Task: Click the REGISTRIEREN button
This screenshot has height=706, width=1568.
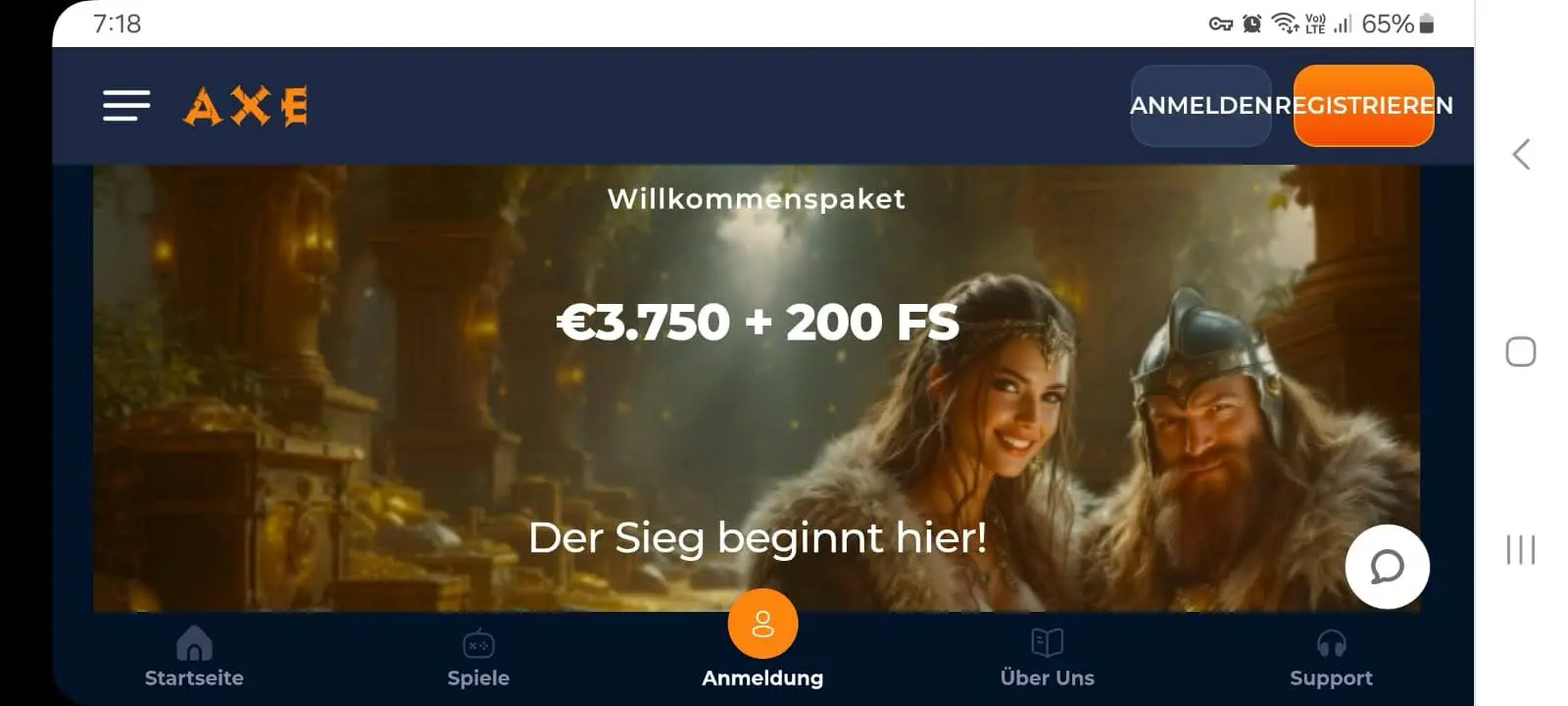Action: click(x=1364, y=106)
